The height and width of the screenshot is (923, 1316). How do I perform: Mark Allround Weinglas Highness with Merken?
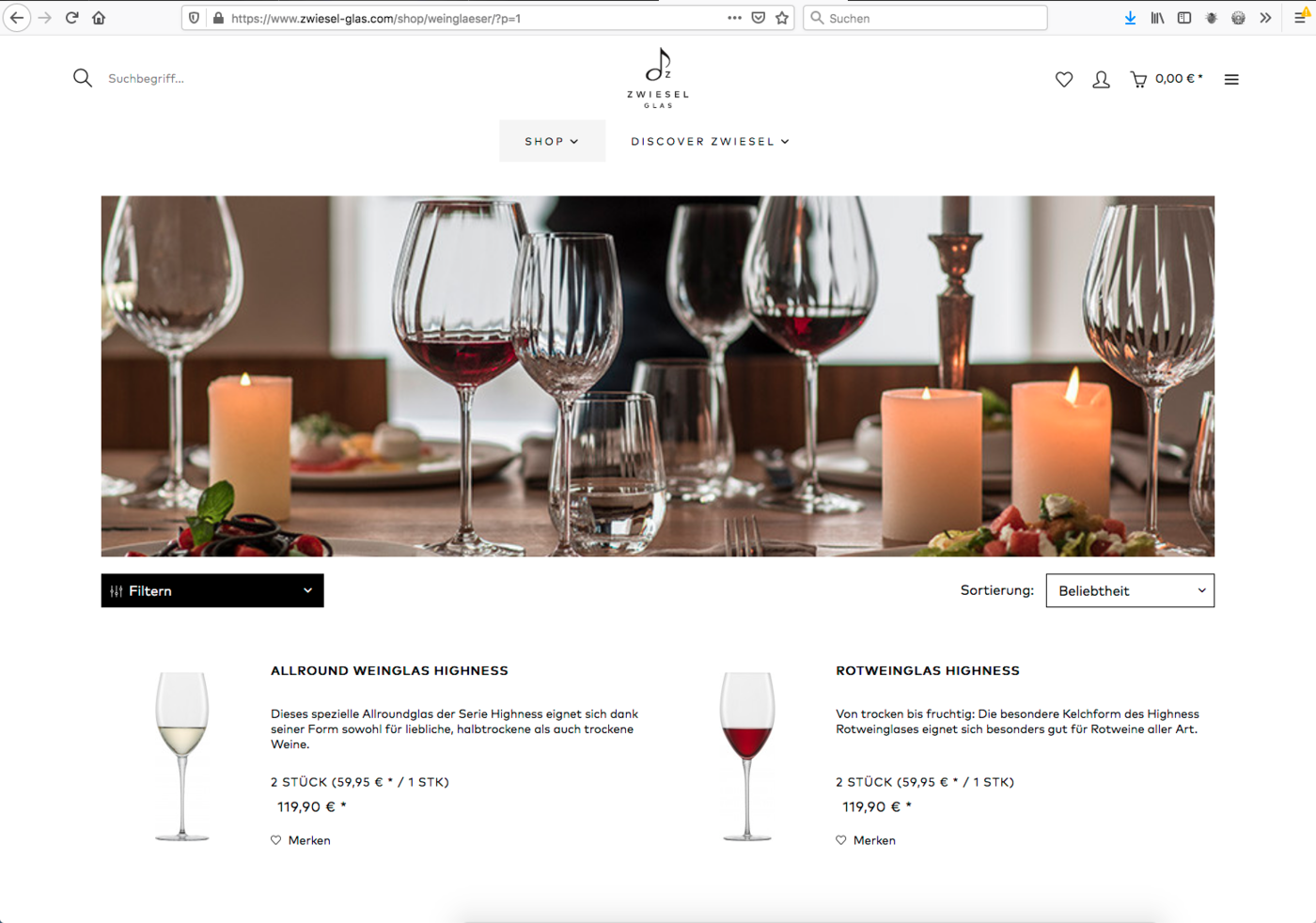pyautogui.click(x=301, y=840)
